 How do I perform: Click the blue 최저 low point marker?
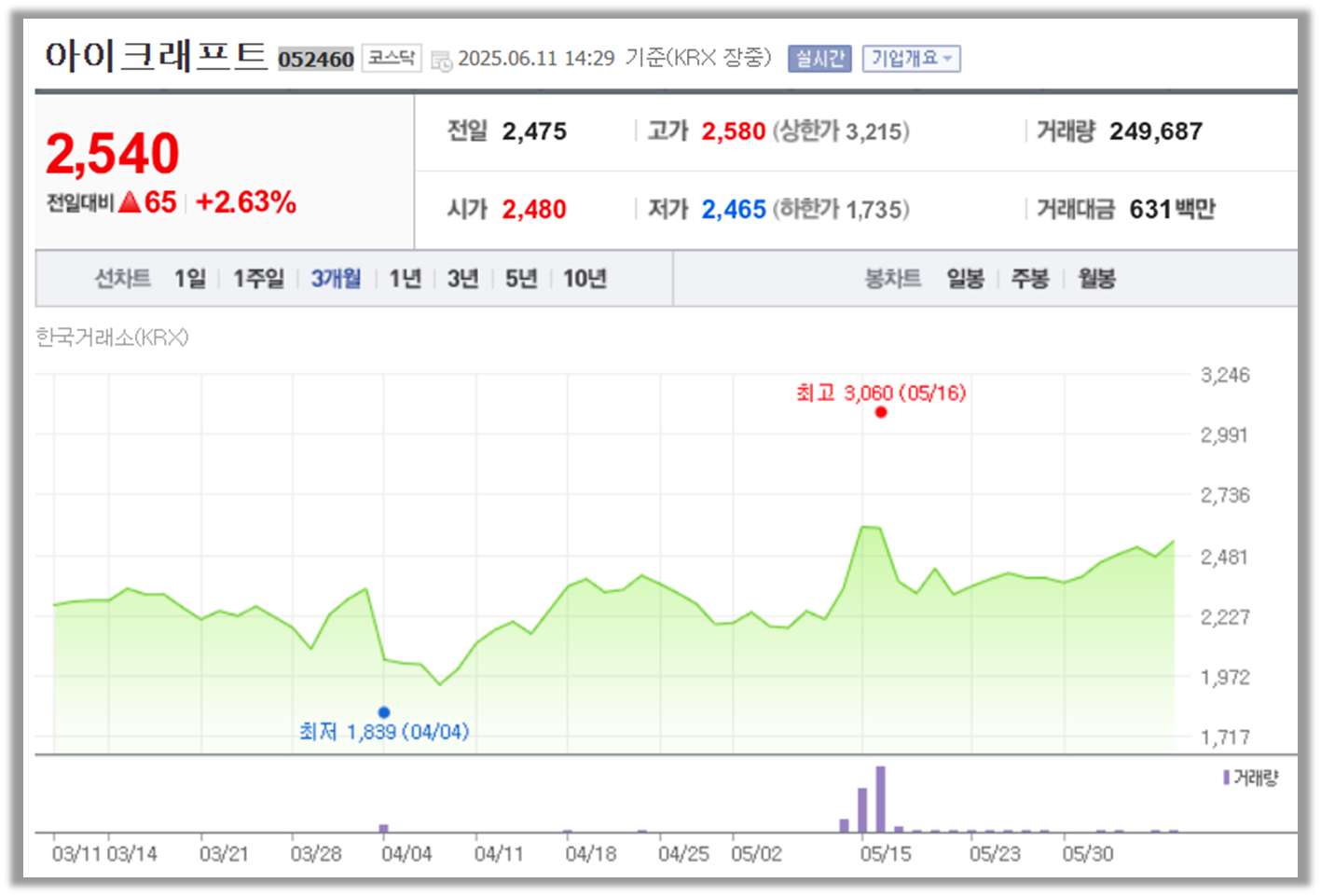[384, 712]
